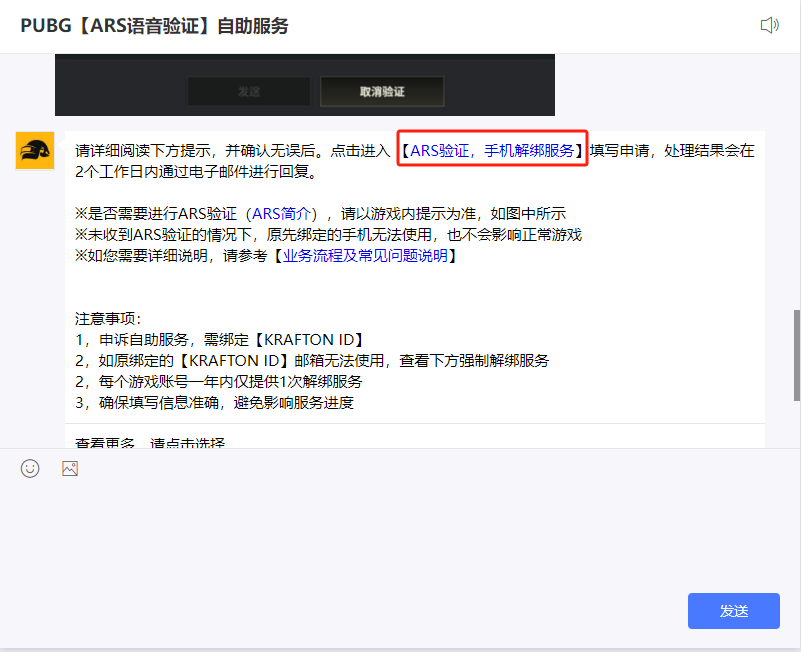Click the picture attachment icon

pos(69,467)
